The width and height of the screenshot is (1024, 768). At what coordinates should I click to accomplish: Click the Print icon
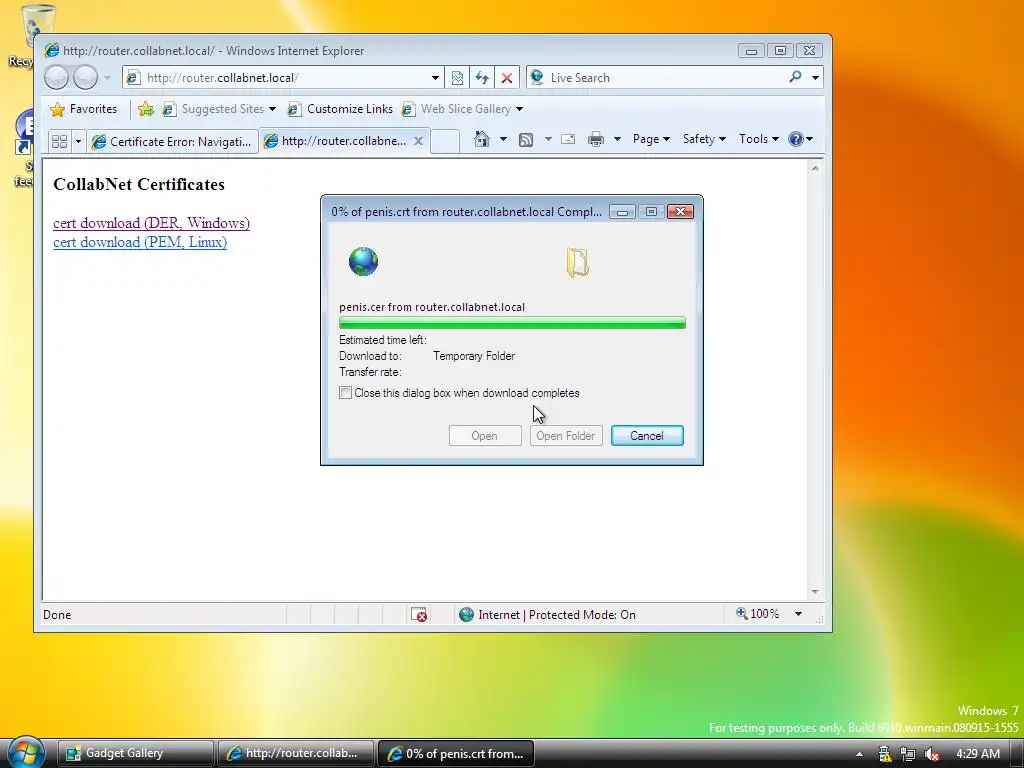[596, 139]
